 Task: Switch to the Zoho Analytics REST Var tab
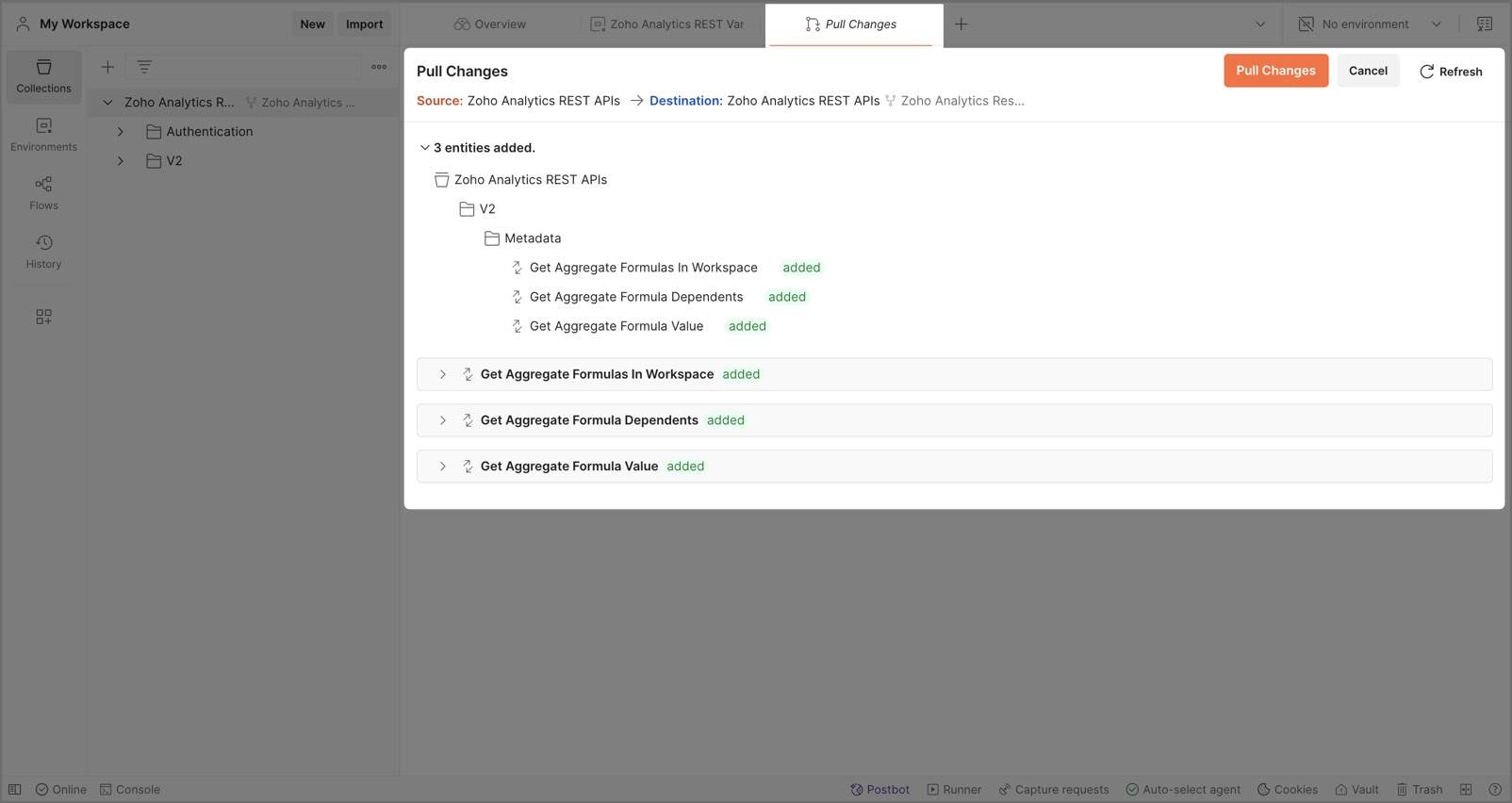coord(667,25)
